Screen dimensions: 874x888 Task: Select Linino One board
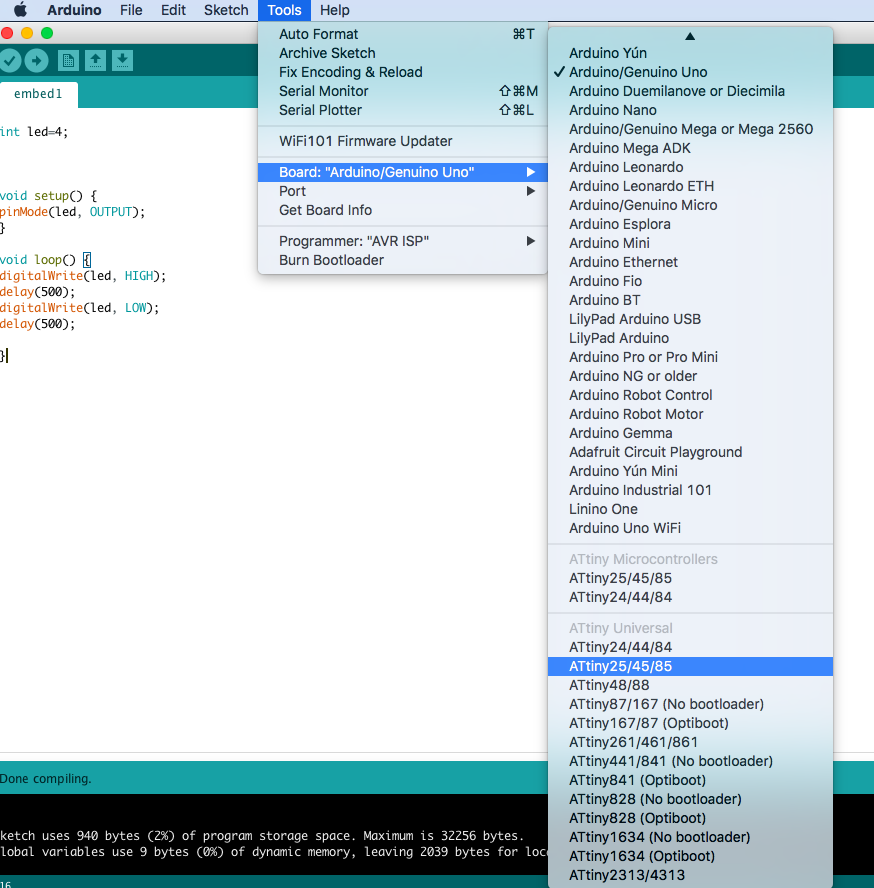[x=690, y=509]
